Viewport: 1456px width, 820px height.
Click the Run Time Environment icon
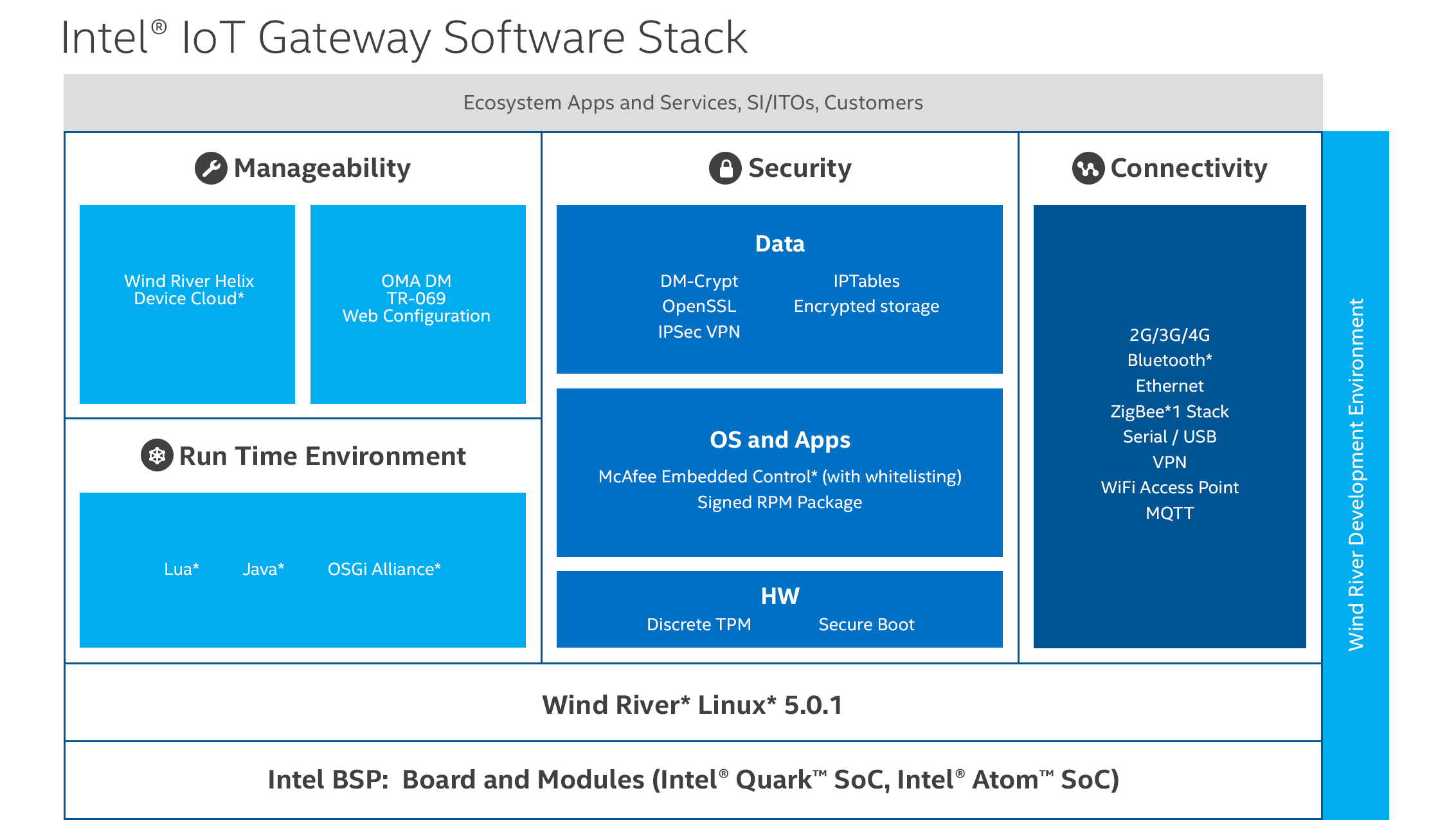pos(157,456)
